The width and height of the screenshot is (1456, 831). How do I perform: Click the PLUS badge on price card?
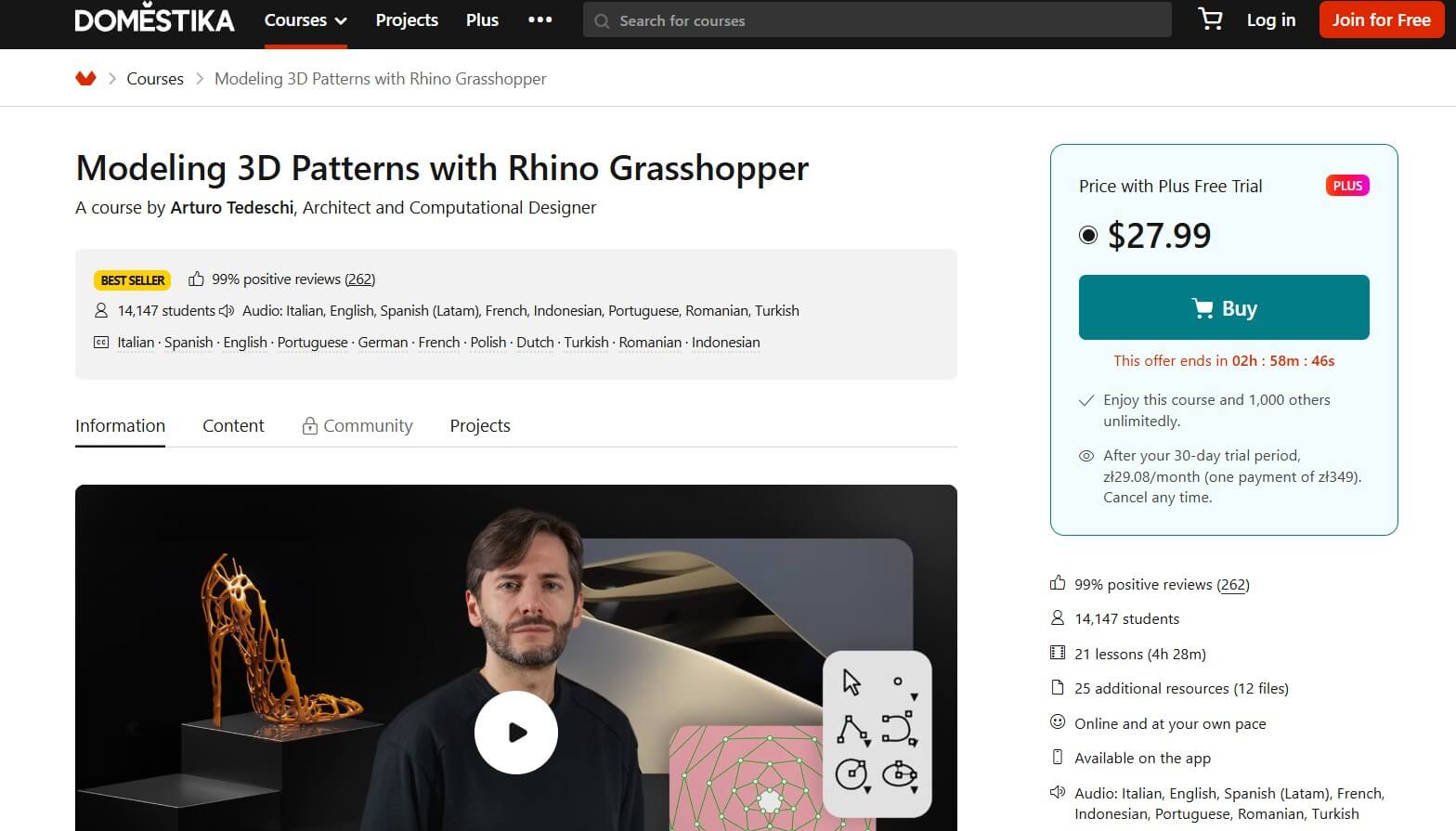pos(1347,186)
